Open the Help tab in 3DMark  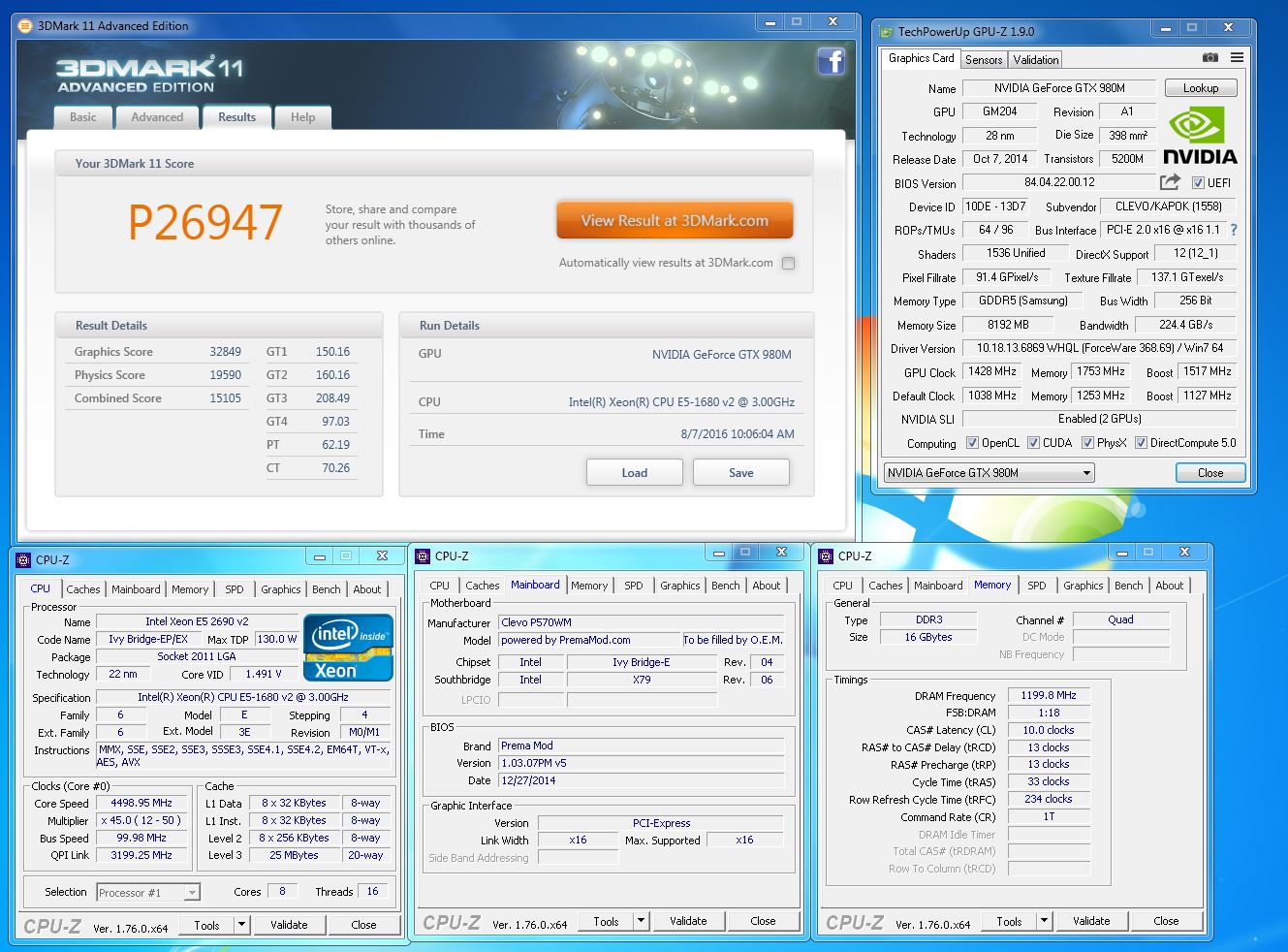point(303,117)
